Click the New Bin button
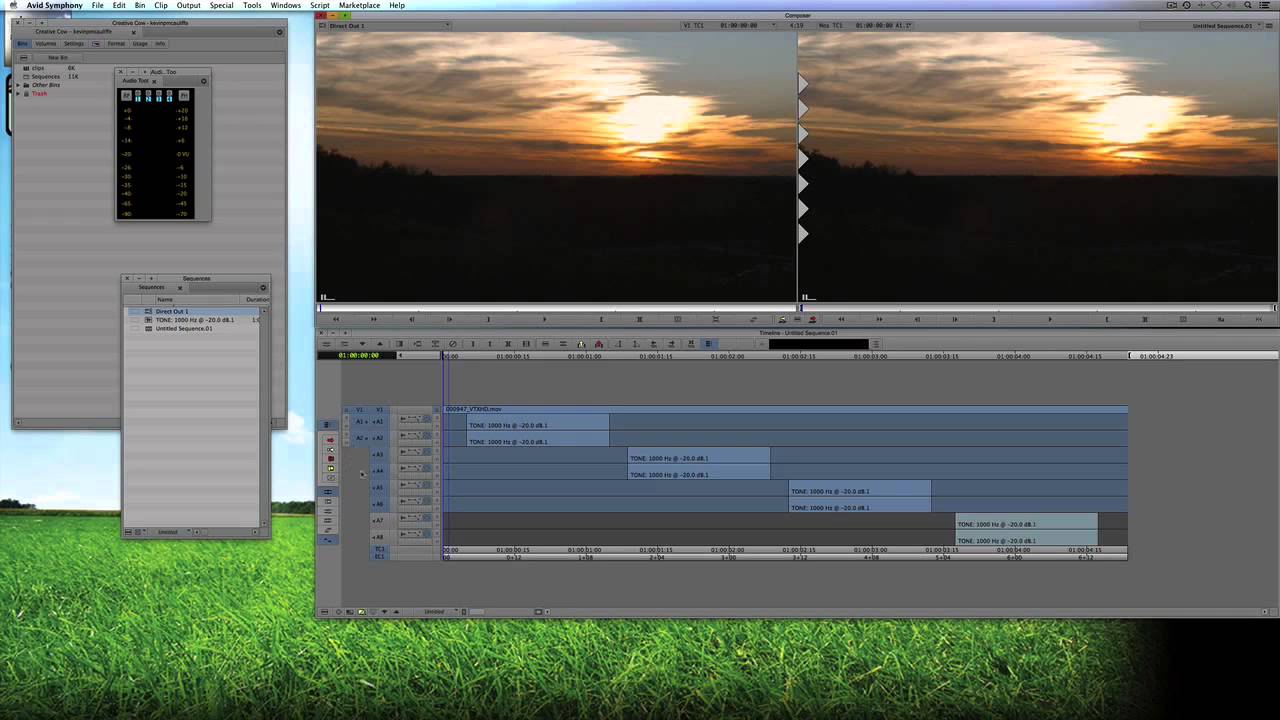Screen dimensions: 1280x720 [x=58, y=57]
